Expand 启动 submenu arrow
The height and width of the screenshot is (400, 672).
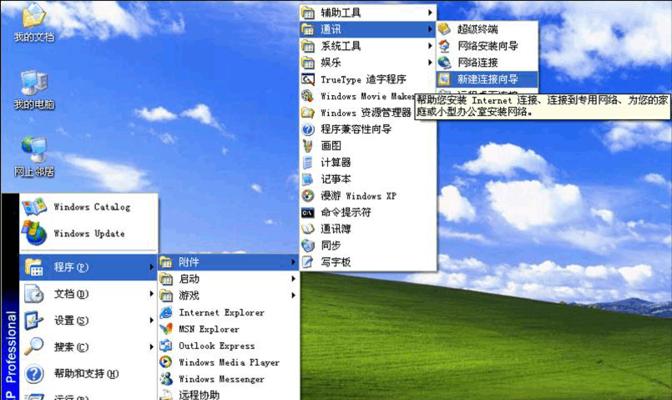tap(293, 279)
